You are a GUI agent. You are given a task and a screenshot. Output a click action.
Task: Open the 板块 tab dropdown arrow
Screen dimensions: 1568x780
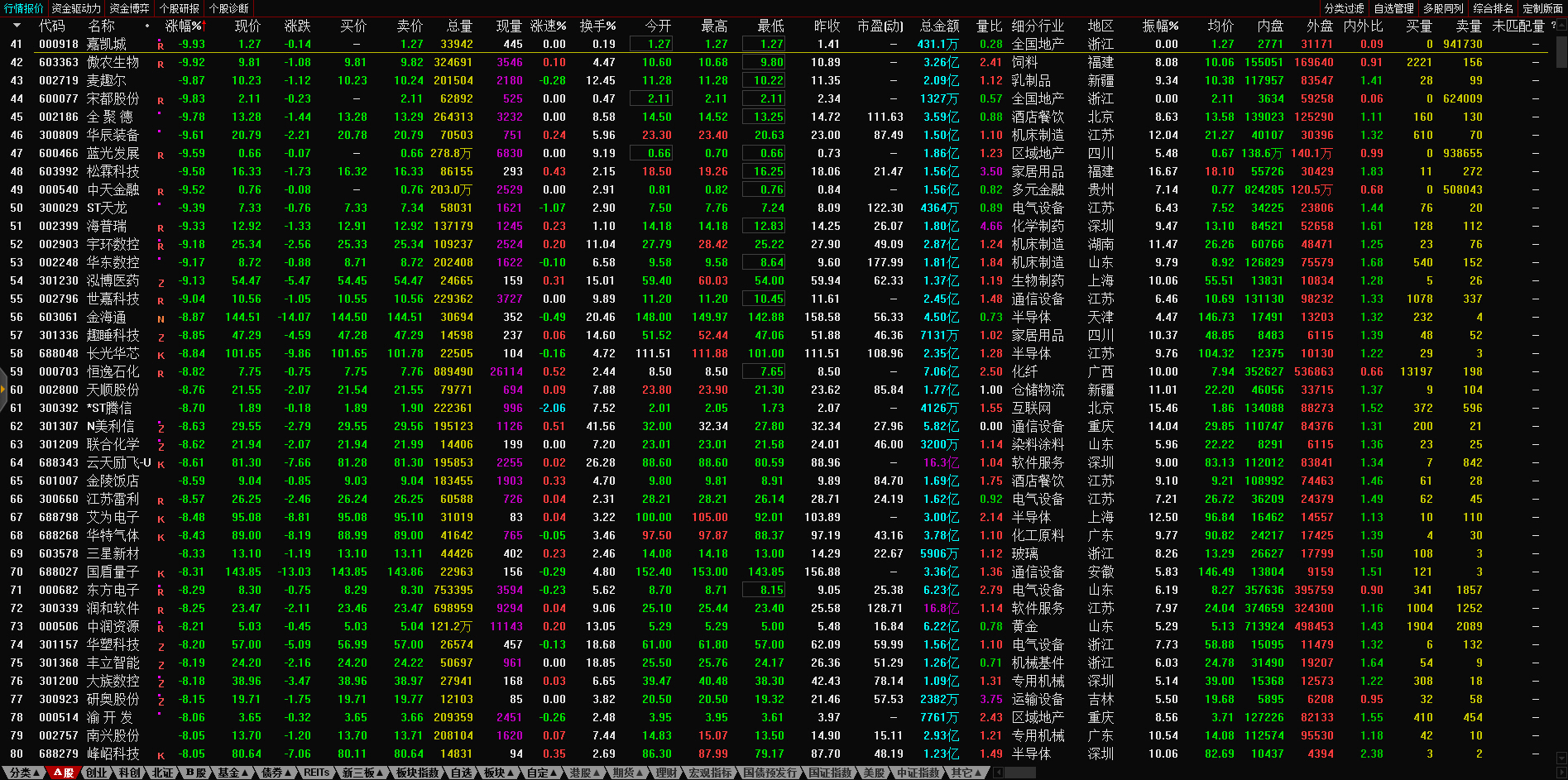coord(510,773)
